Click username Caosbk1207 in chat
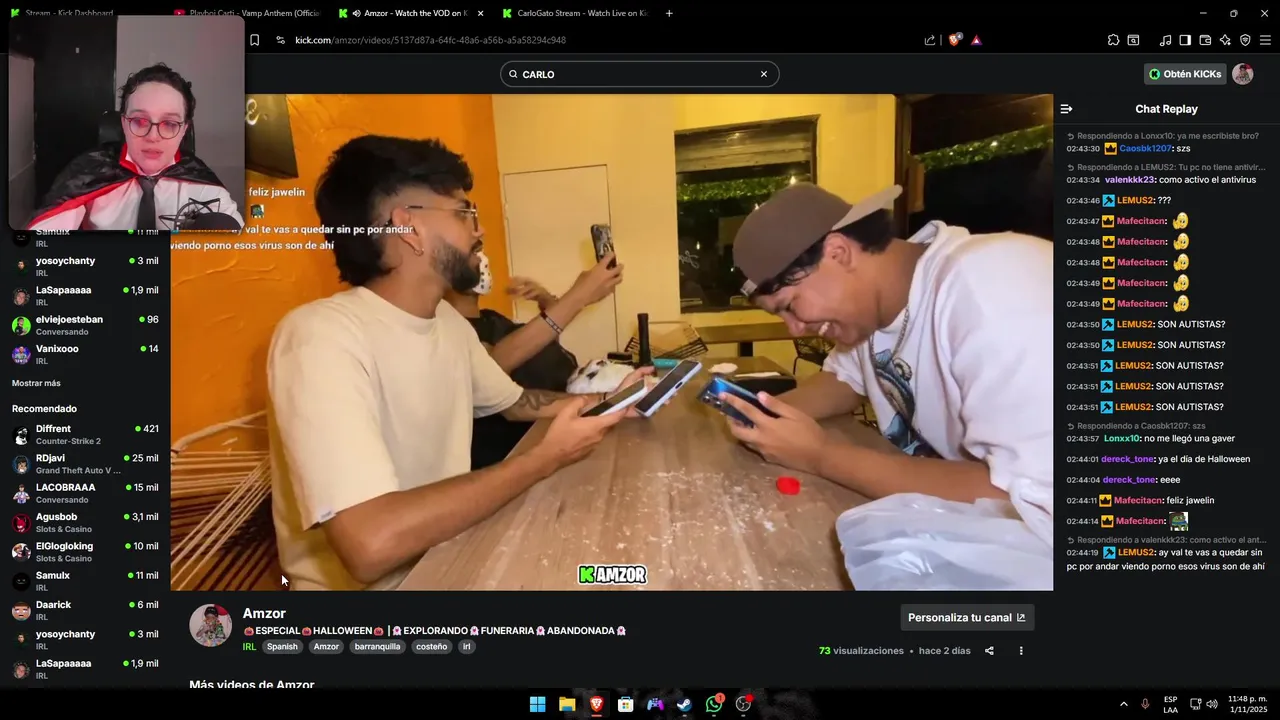 coord(1146,148)
